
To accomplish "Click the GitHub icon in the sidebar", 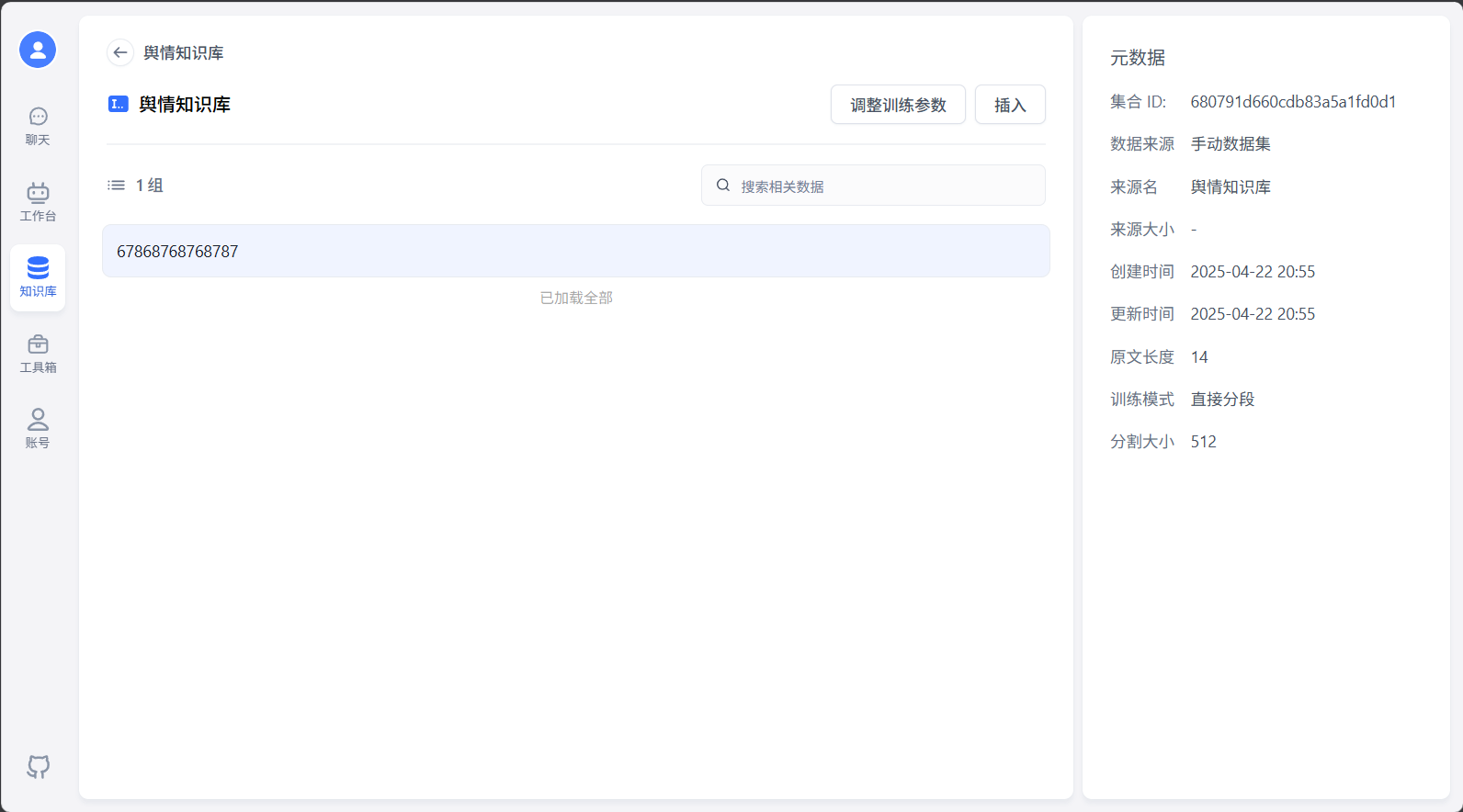I will coord(38,766).
